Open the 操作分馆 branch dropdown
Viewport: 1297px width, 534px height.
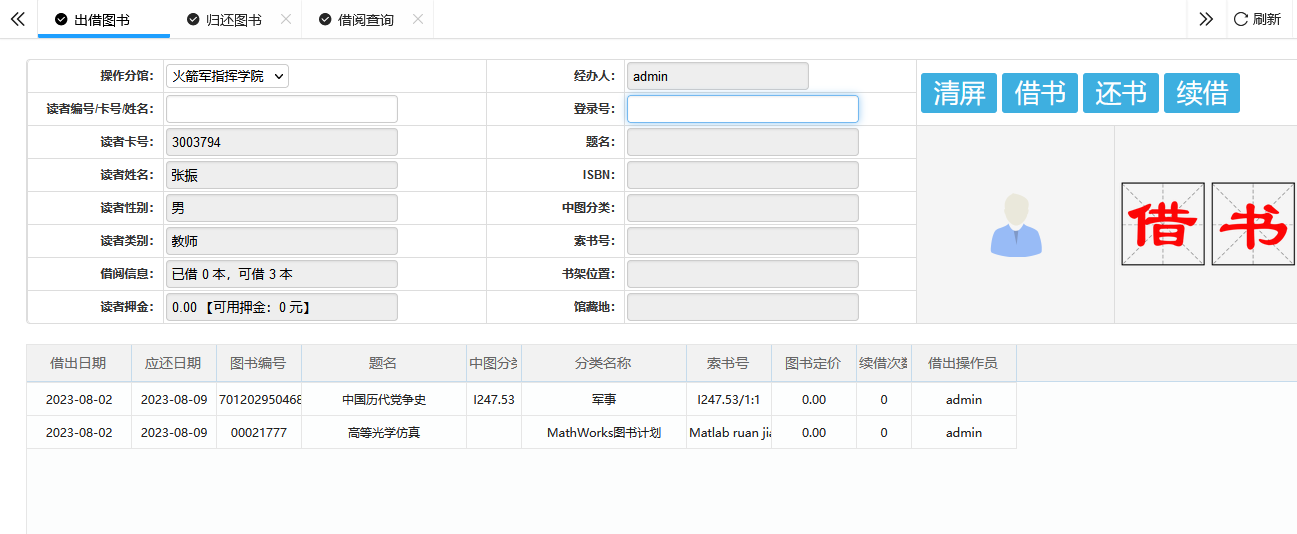click(227, 76)
